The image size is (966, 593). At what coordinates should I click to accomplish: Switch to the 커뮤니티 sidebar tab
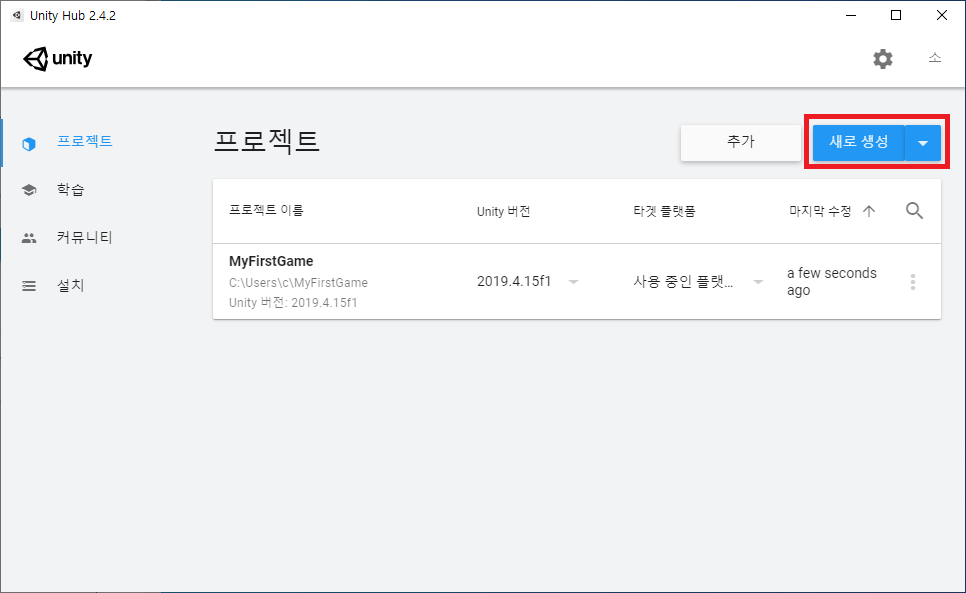coord(84,237)
